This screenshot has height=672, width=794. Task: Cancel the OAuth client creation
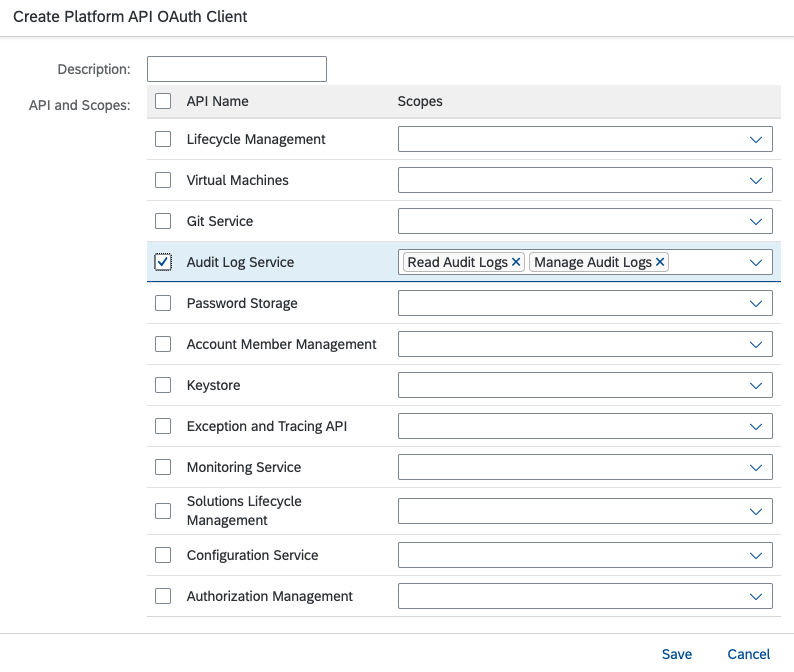[748, 654]
